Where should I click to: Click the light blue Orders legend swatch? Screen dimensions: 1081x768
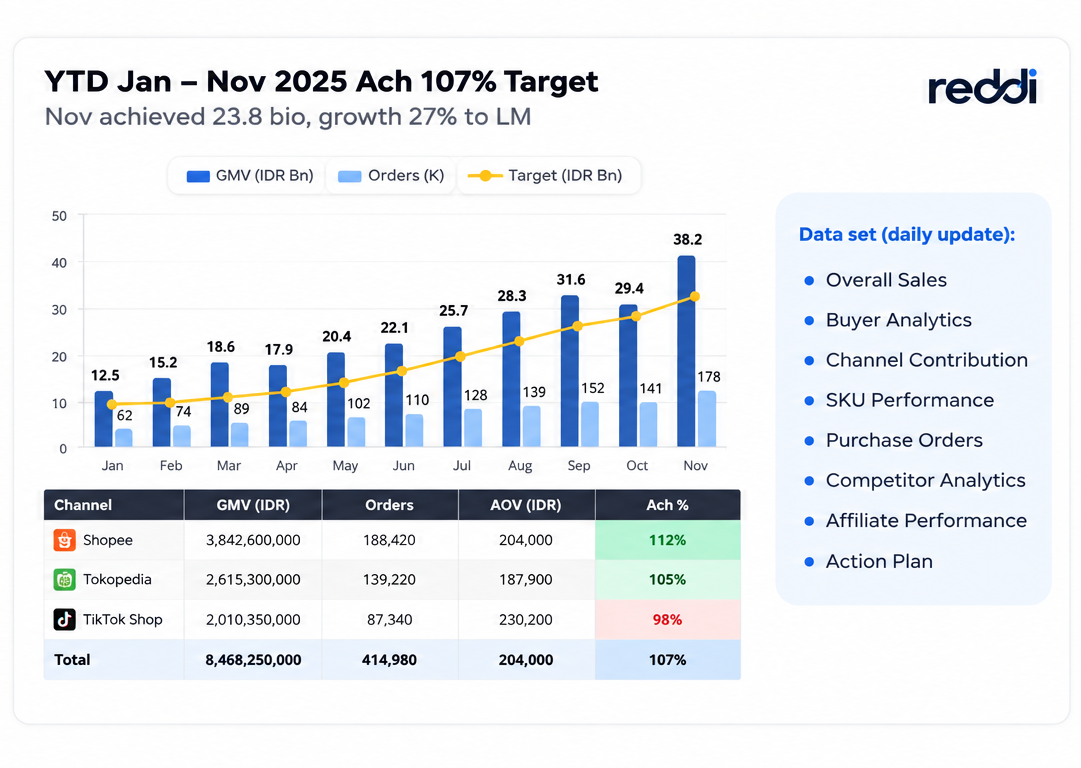350,176
